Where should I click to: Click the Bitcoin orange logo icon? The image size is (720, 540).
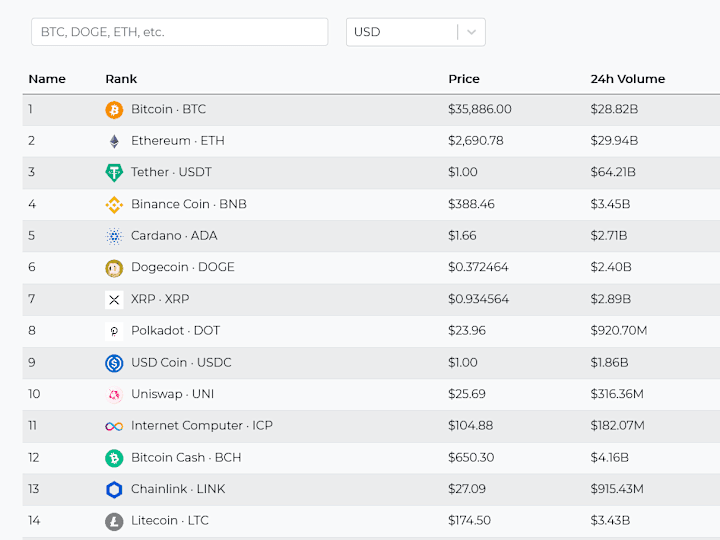(x=114, y=110)
